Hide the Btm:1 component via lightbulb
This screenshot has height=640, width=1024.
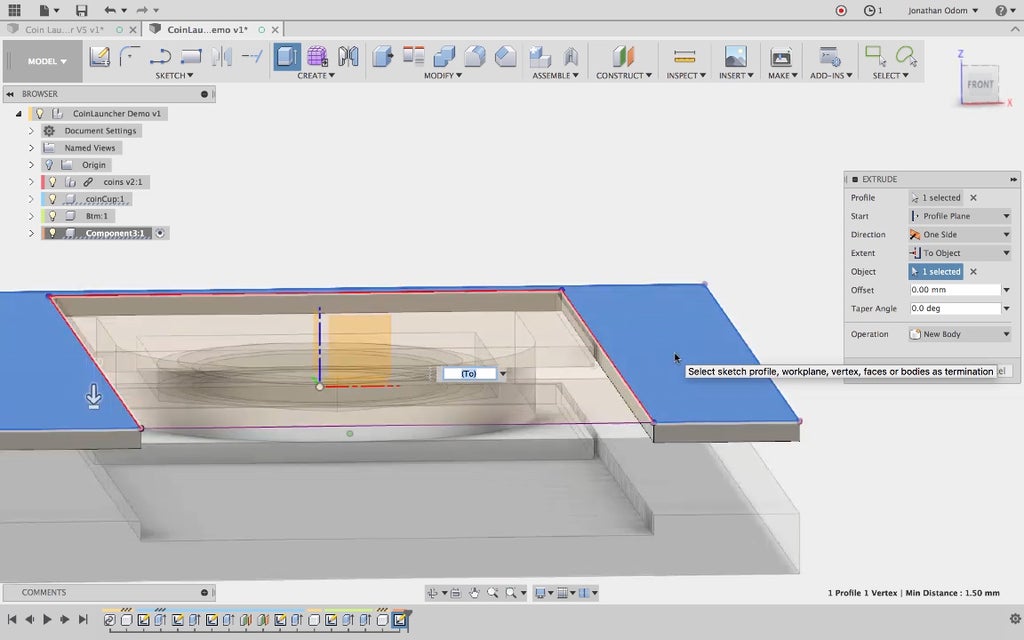(52, 216)
